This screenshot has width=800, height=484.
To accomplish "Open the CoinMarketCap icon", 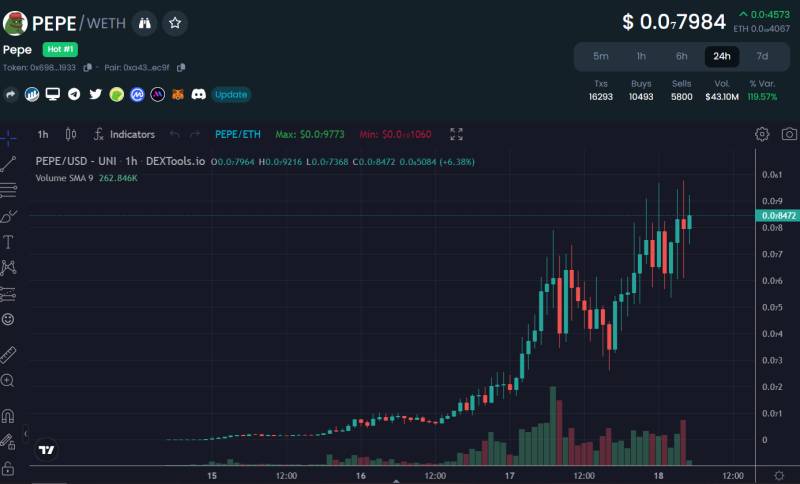I will tap(137, 94).
